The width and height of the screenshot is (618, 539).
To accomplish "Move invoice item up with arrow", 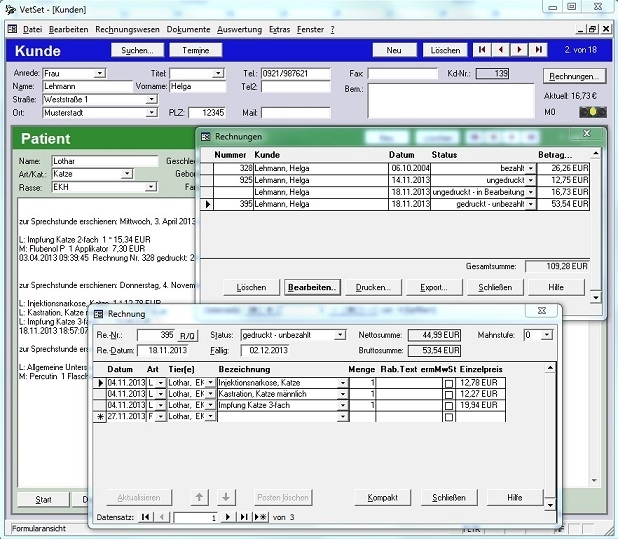I will [x=199, y=497].
